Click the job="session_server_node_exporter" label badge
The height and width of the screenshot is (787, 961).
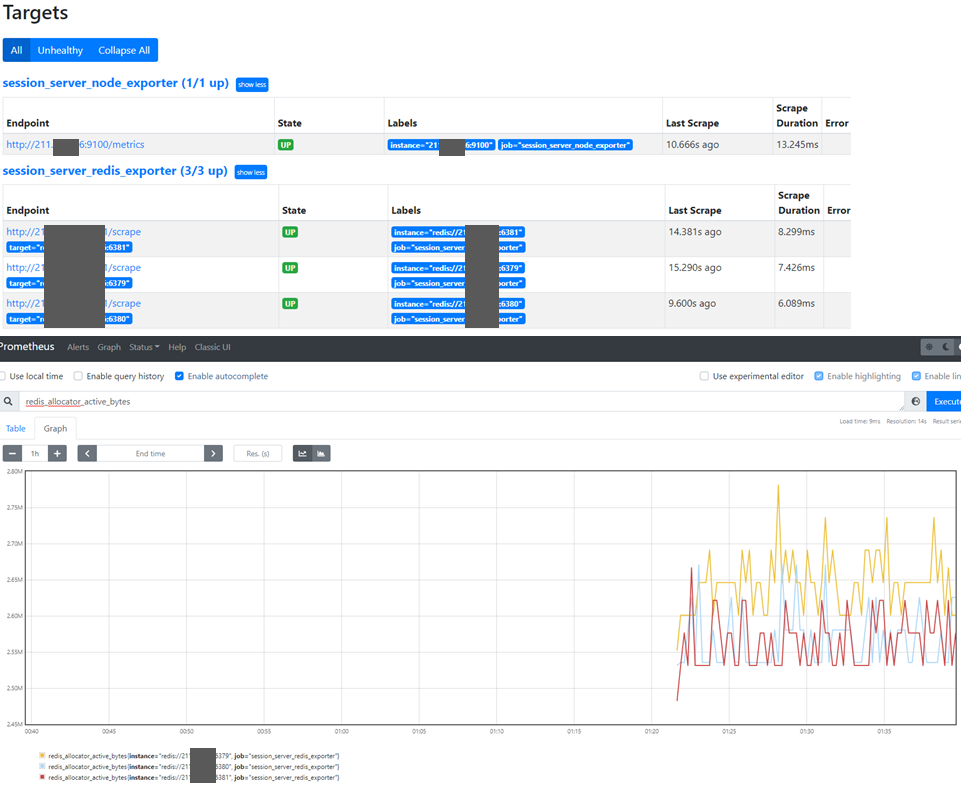click(x=565, y=145)
